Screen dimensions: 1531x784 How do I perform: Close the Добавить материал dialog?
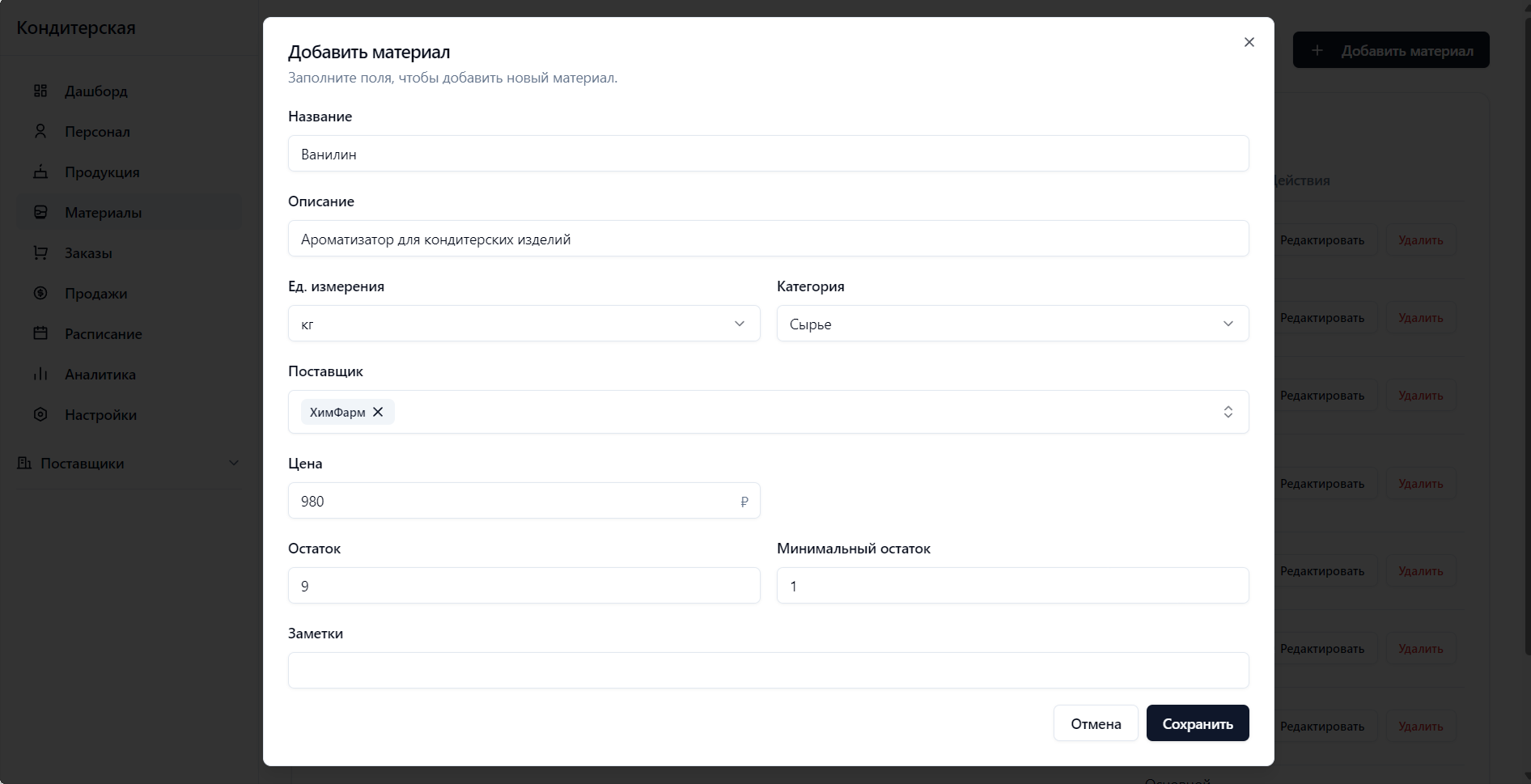pyautogui.click(x=1249, y=42)
